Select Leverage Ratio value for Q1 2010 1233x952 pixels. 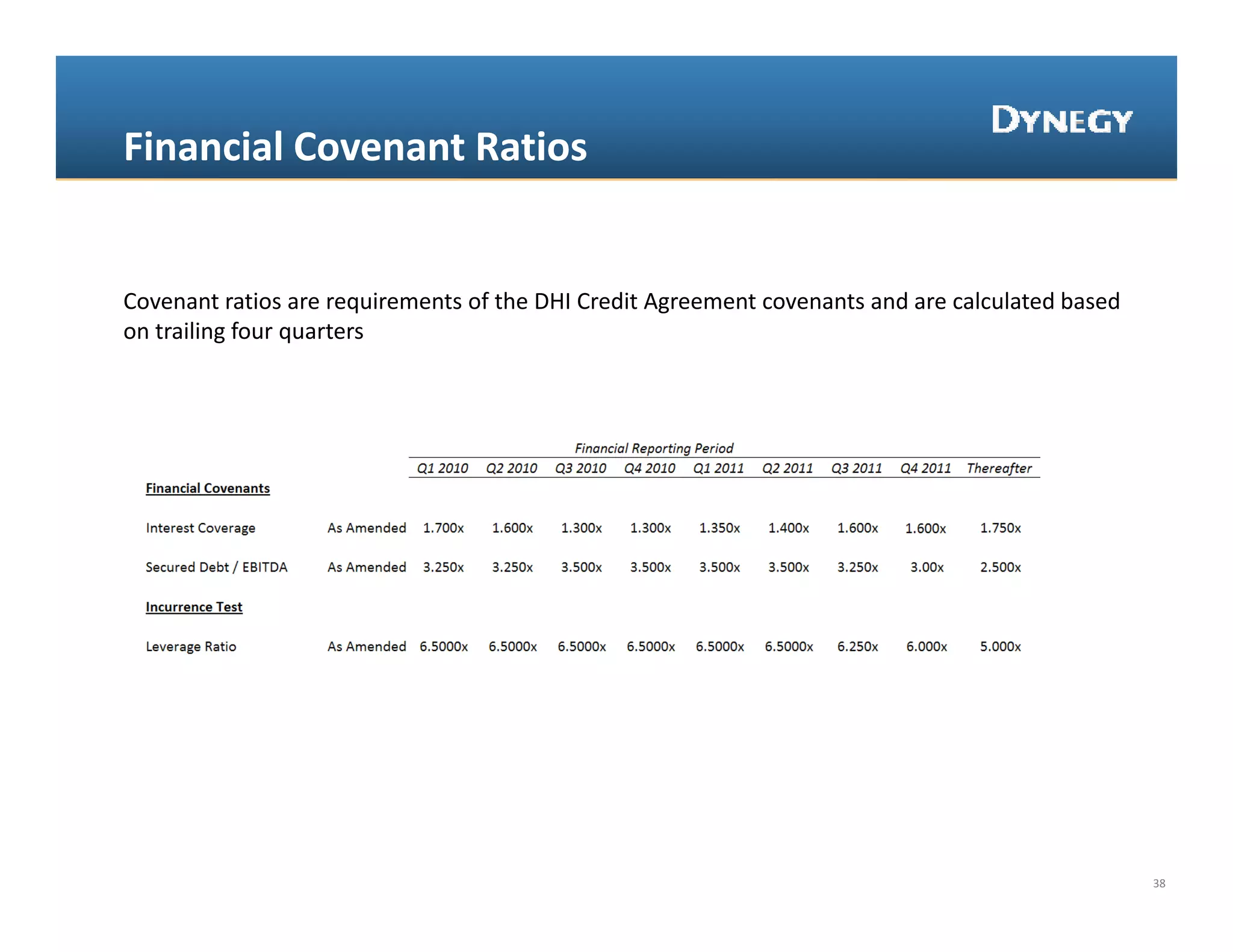pyautogui.click(x=444, y=646)
